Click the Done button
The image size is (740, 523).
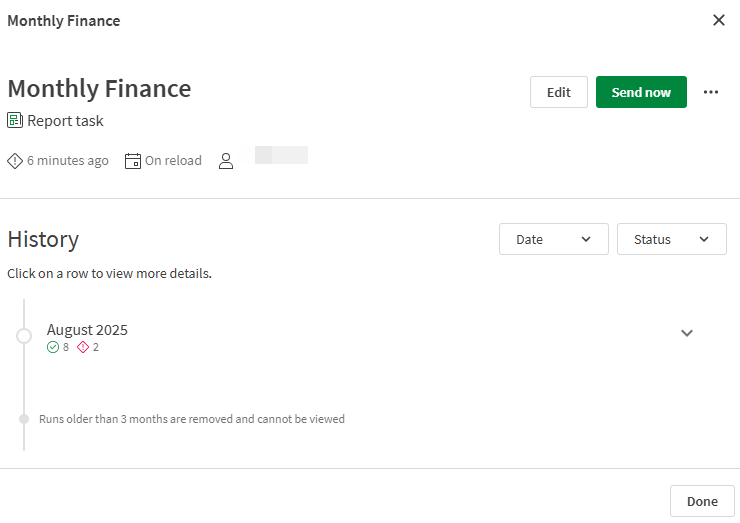click(x=702, y=501)
